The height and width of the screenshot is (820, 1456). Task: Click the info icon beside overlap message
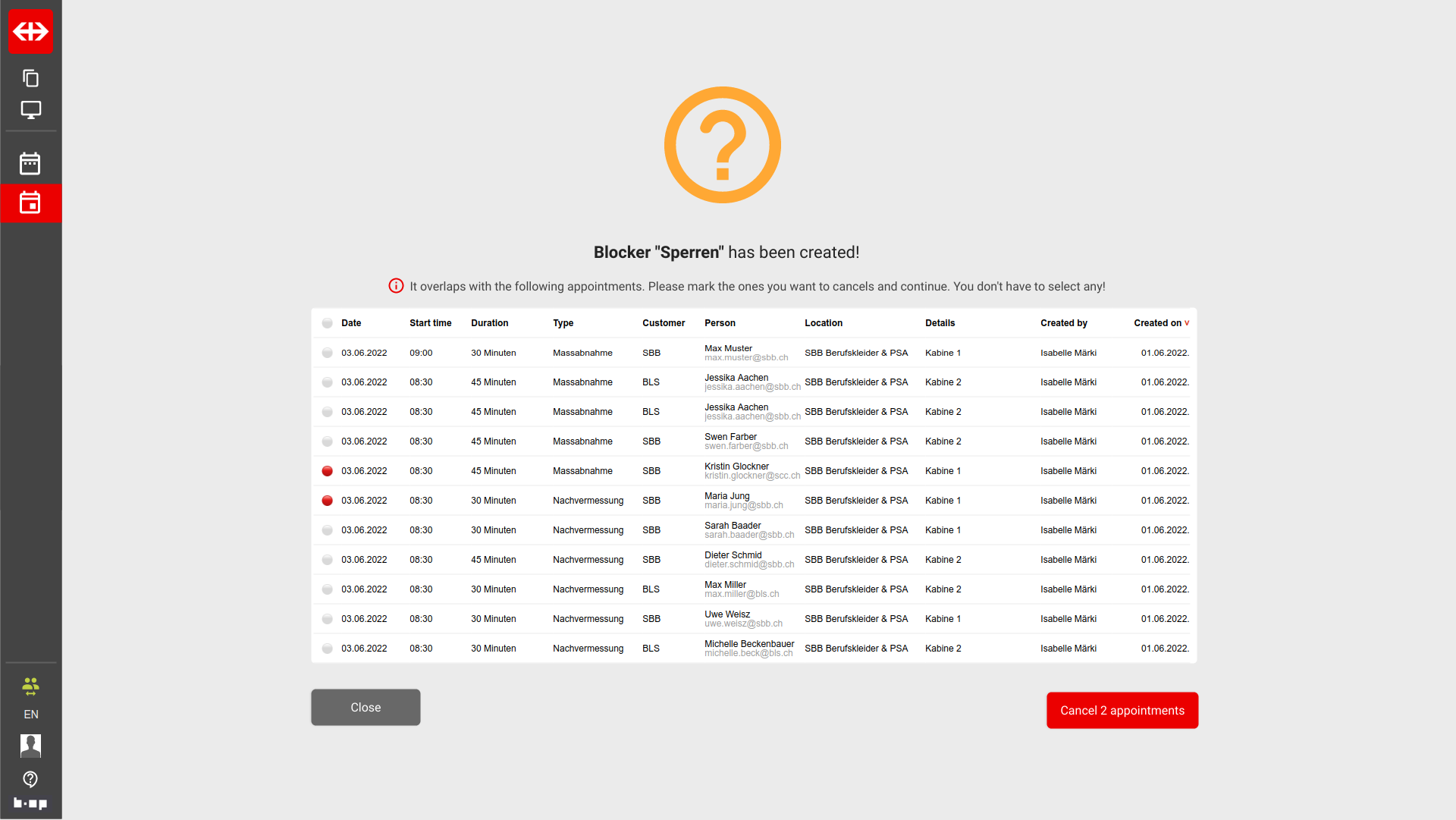click(x=396, y=286)
